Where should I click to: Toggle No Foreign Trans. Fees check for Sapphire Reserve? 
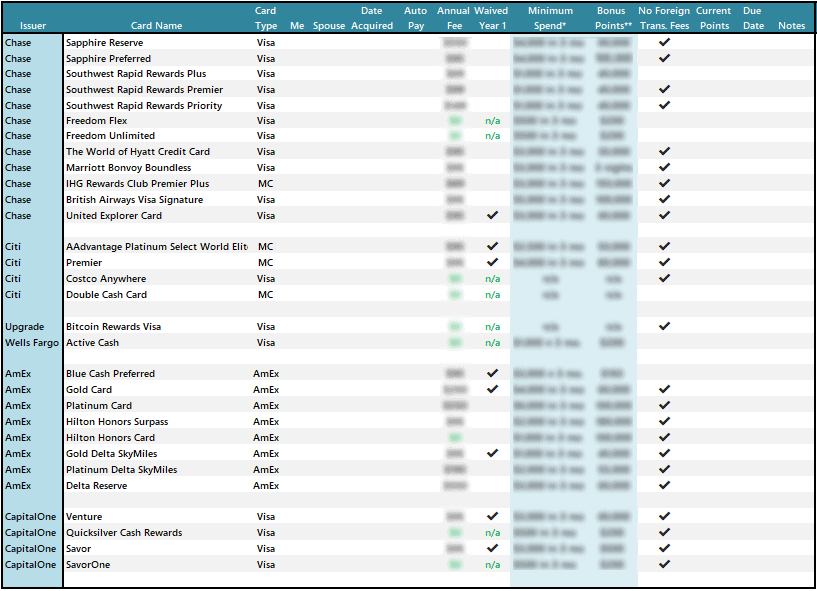coord(663,42)
